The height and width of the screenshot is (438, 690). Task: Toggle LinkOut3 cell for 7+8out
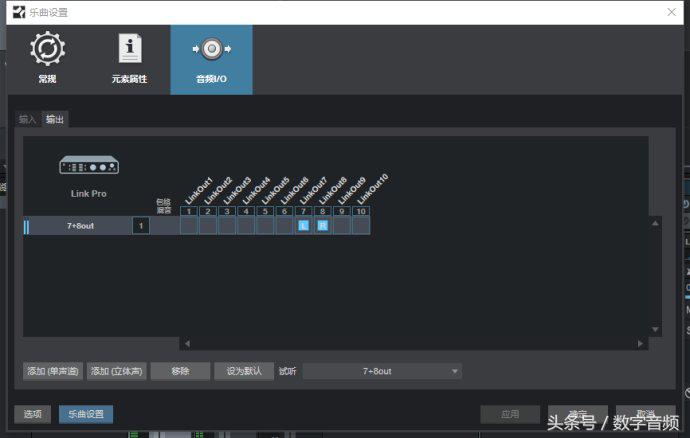pos(227,226)
